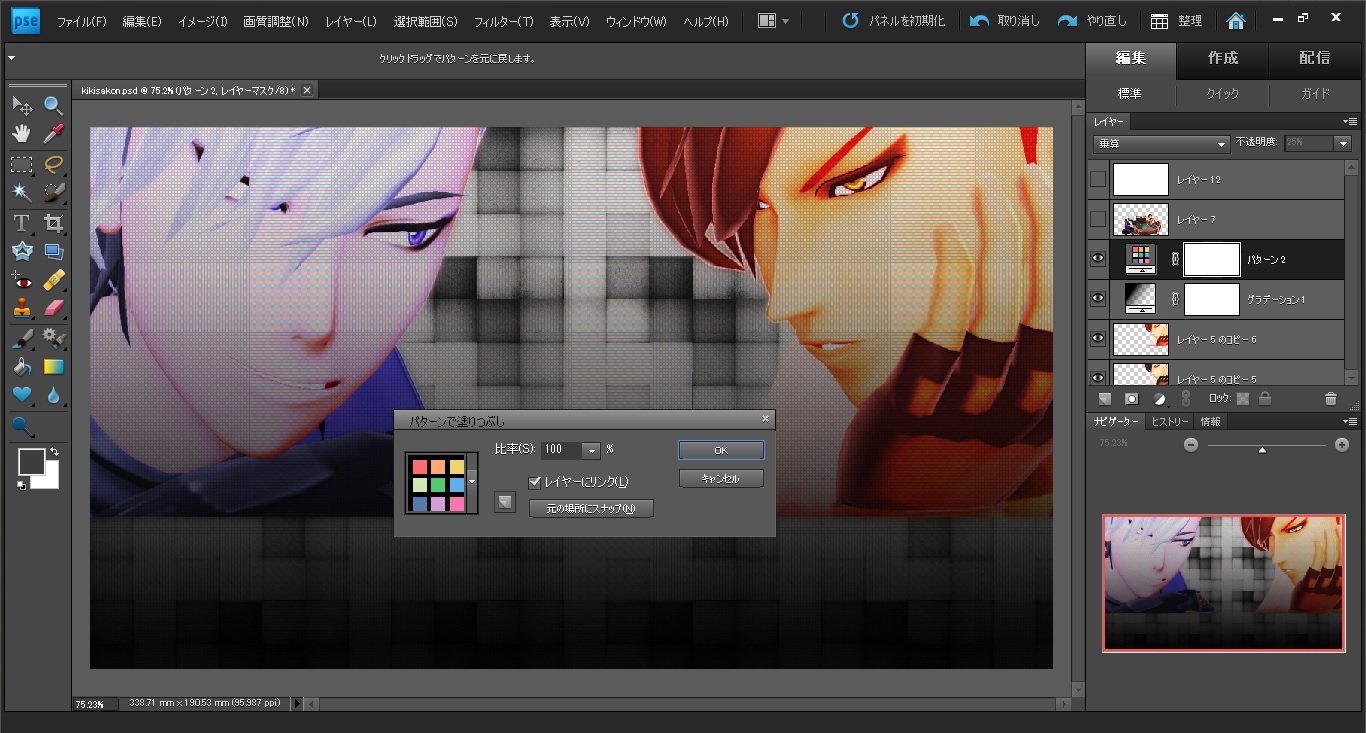Viewport: 1366px width, 733px height.
Task: Open the Navigator panel options menu
Action: pyautogui.click(x=1350, y=422)
